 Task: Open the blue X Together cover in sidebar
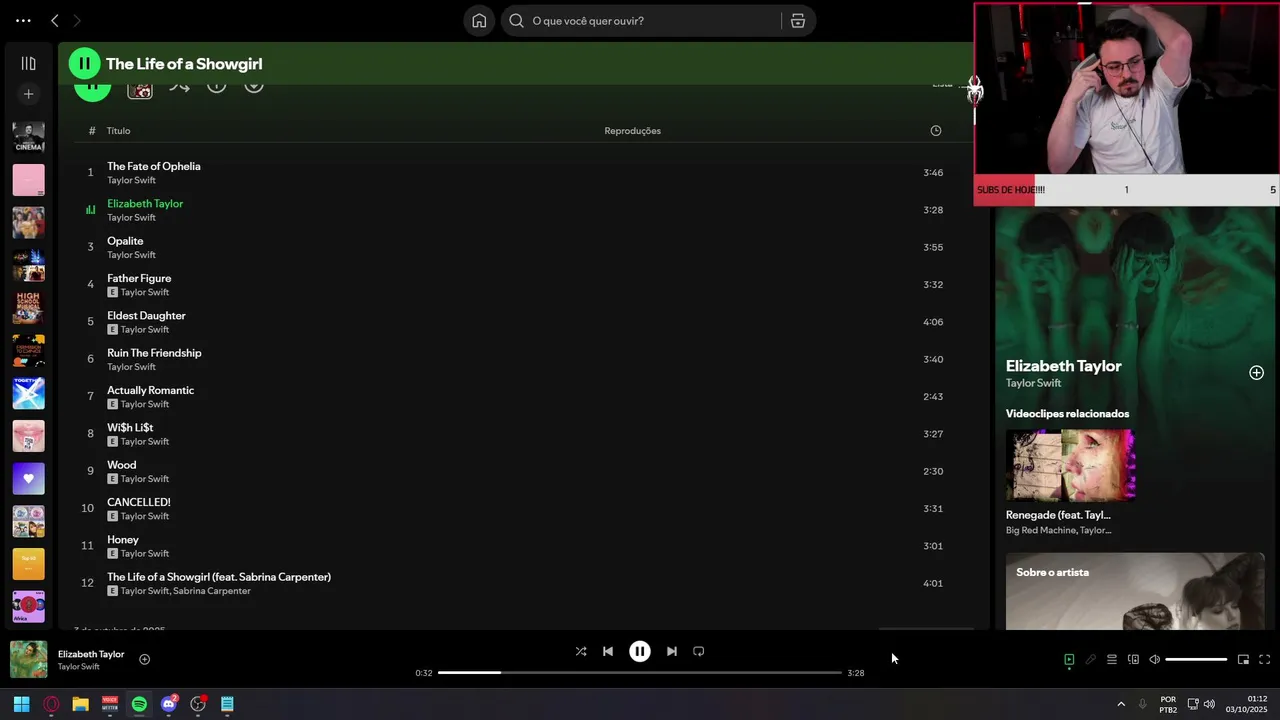[x=28, y=393]
